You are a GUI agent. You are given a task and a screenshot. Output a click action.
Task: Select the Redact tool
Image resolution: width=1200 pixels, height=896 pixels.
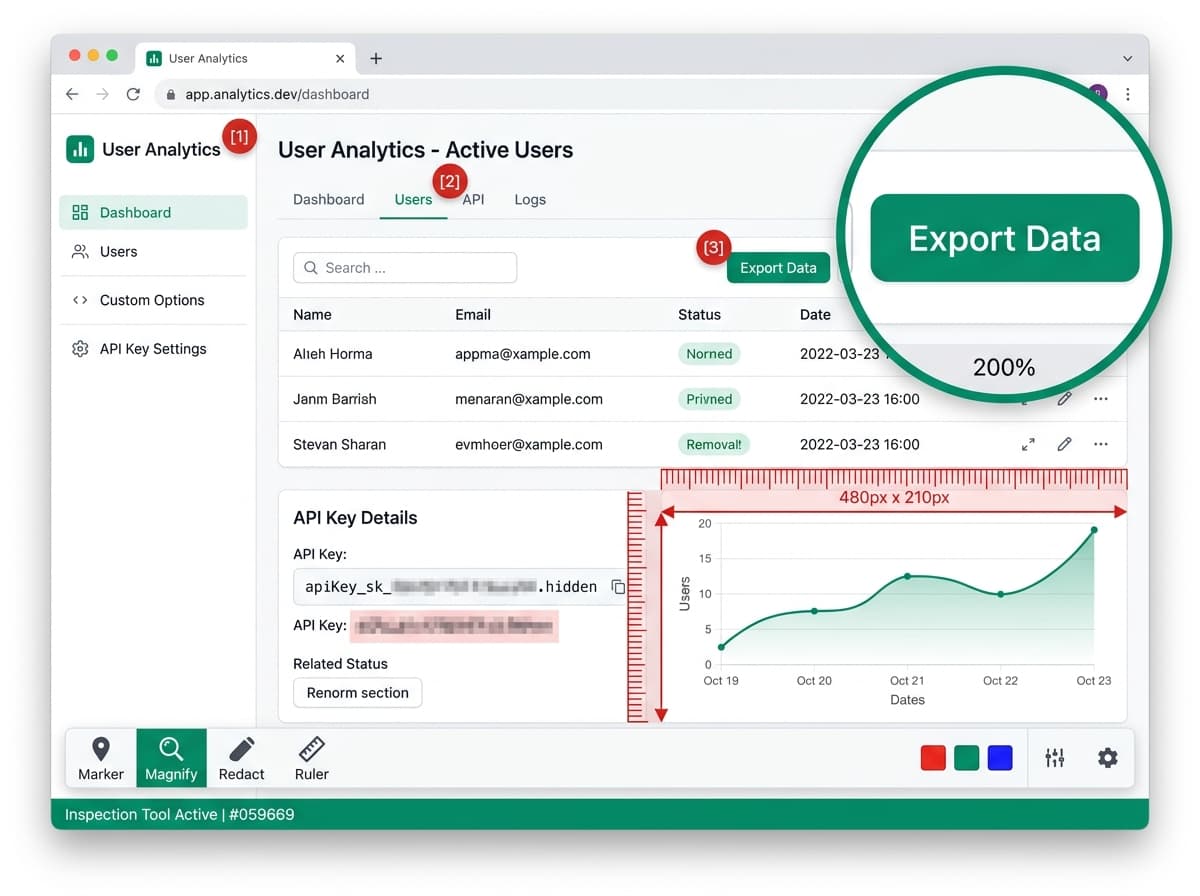pos(242,758)
